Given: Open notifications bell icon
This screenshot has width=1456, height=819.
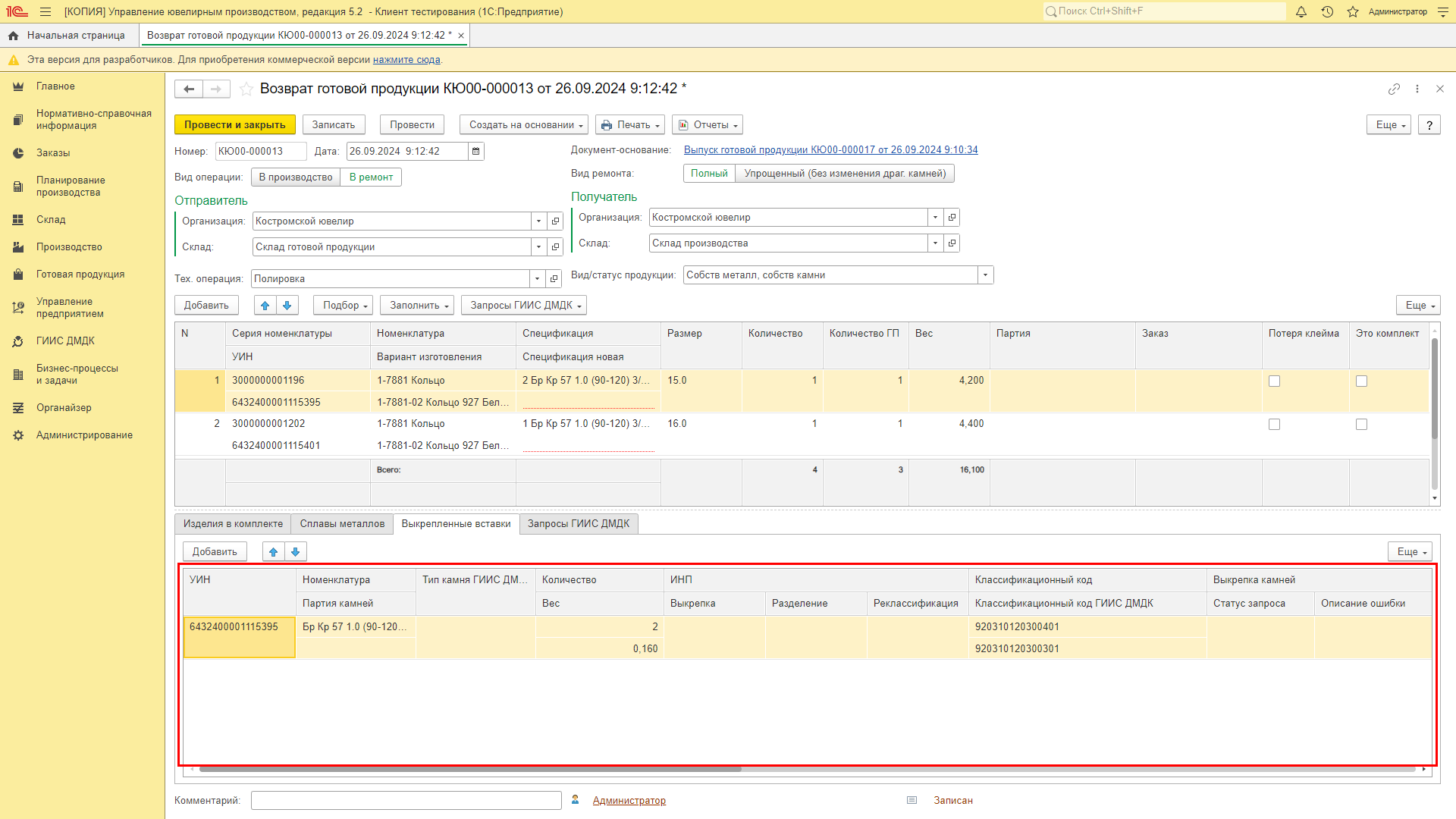Looking at the screenshot, I should coord(1301,11).
